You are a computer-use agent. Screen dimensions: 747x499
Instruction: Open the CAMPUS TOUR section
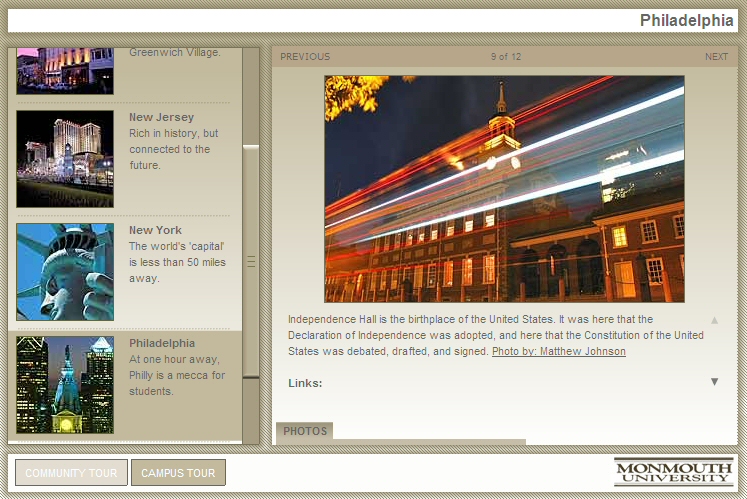[178, 473]
